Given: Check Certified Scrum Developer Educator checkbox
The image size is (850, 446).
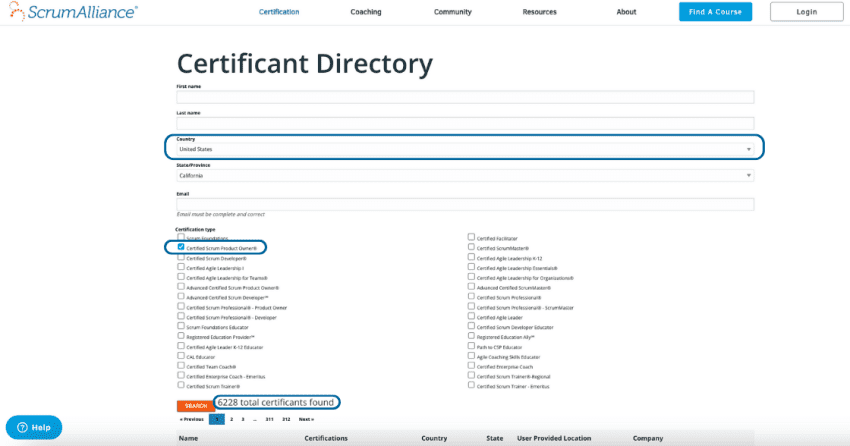Looking at the screenshot, I should point(472,326).
